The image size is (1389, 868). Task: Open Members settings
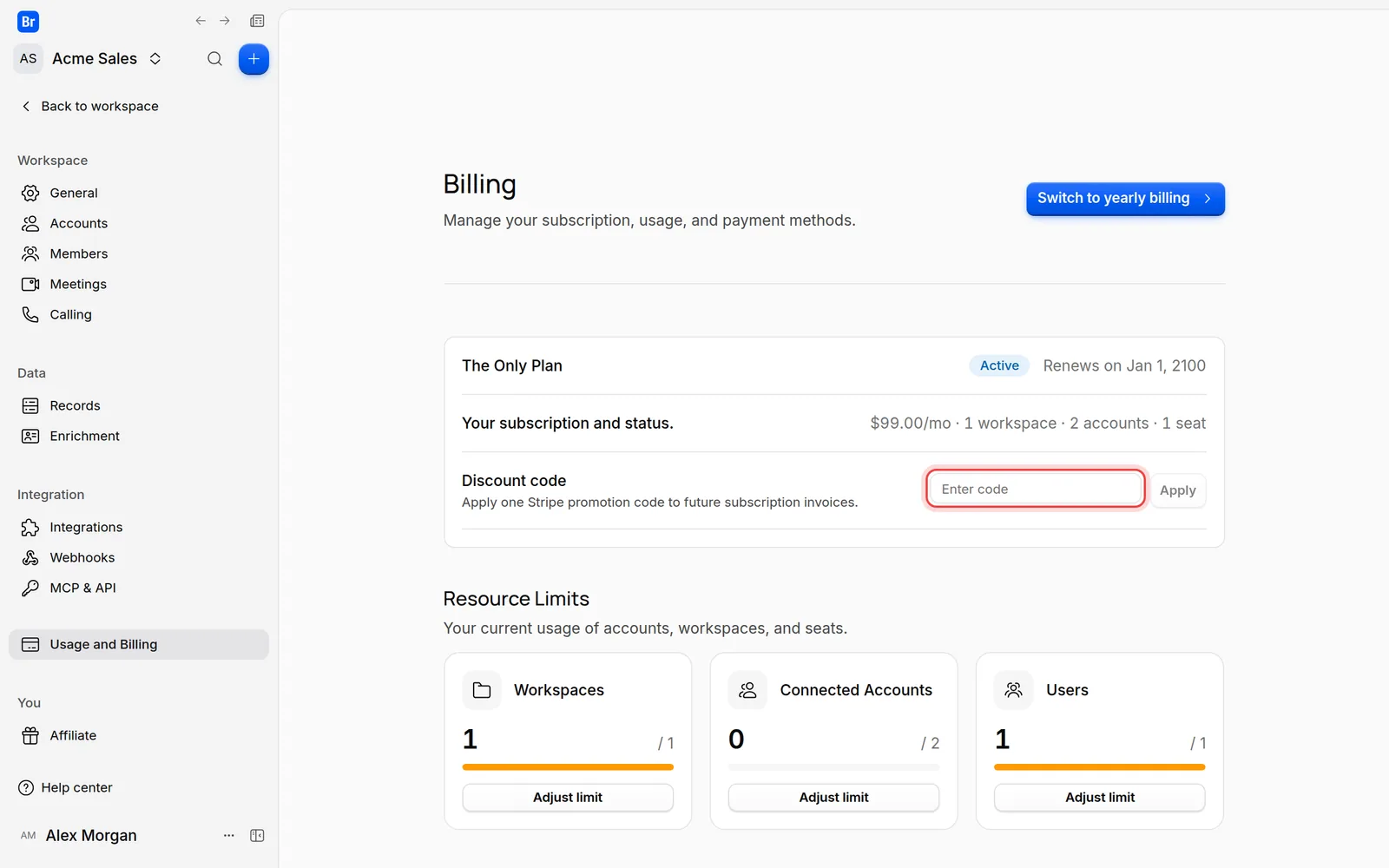[139, 253]
